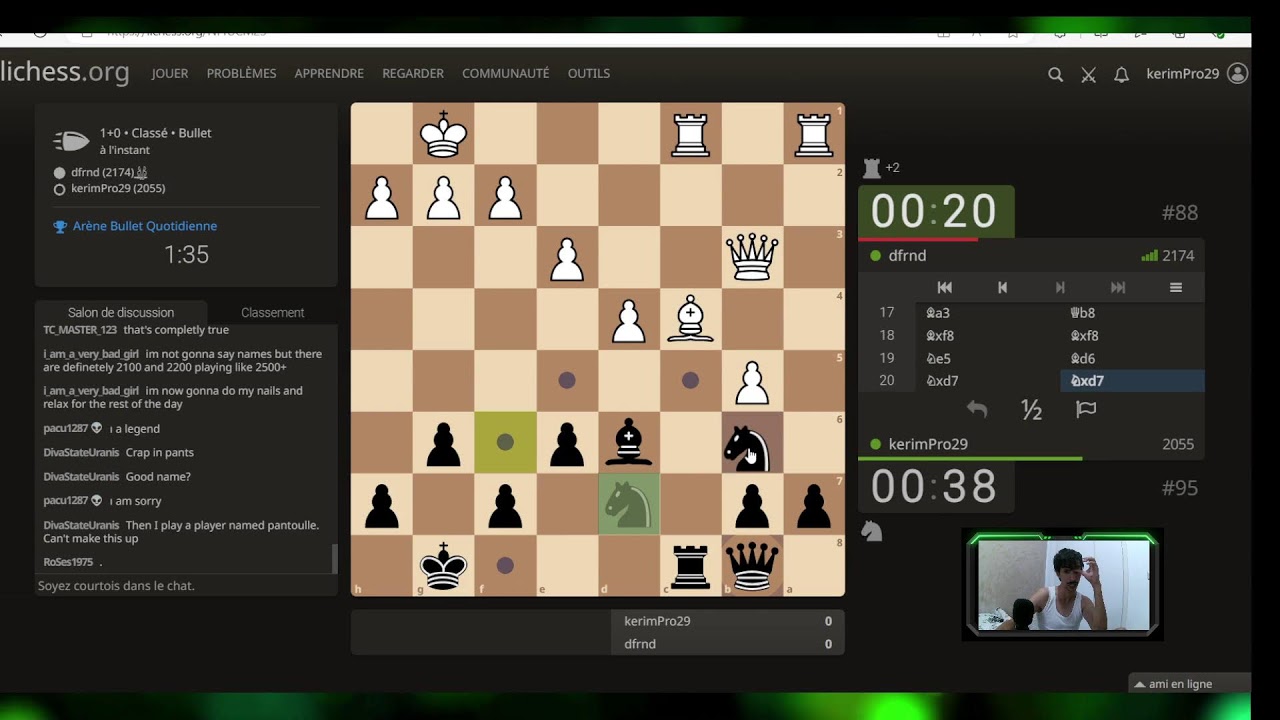Click the signal strength bars icon by 2174
This screenshot has width=1280, height=720.
(x=1149, y=256)
